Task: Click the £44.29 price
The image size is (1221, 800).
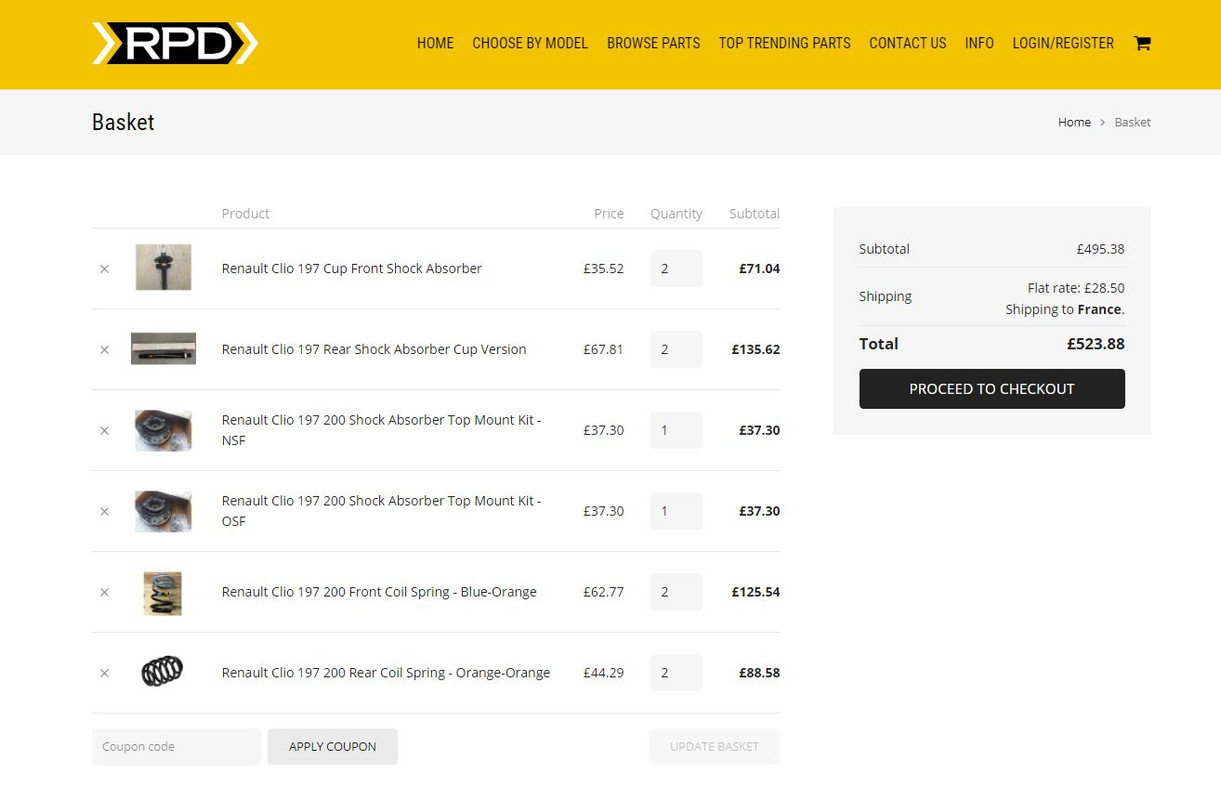Action: coord(603,673)
